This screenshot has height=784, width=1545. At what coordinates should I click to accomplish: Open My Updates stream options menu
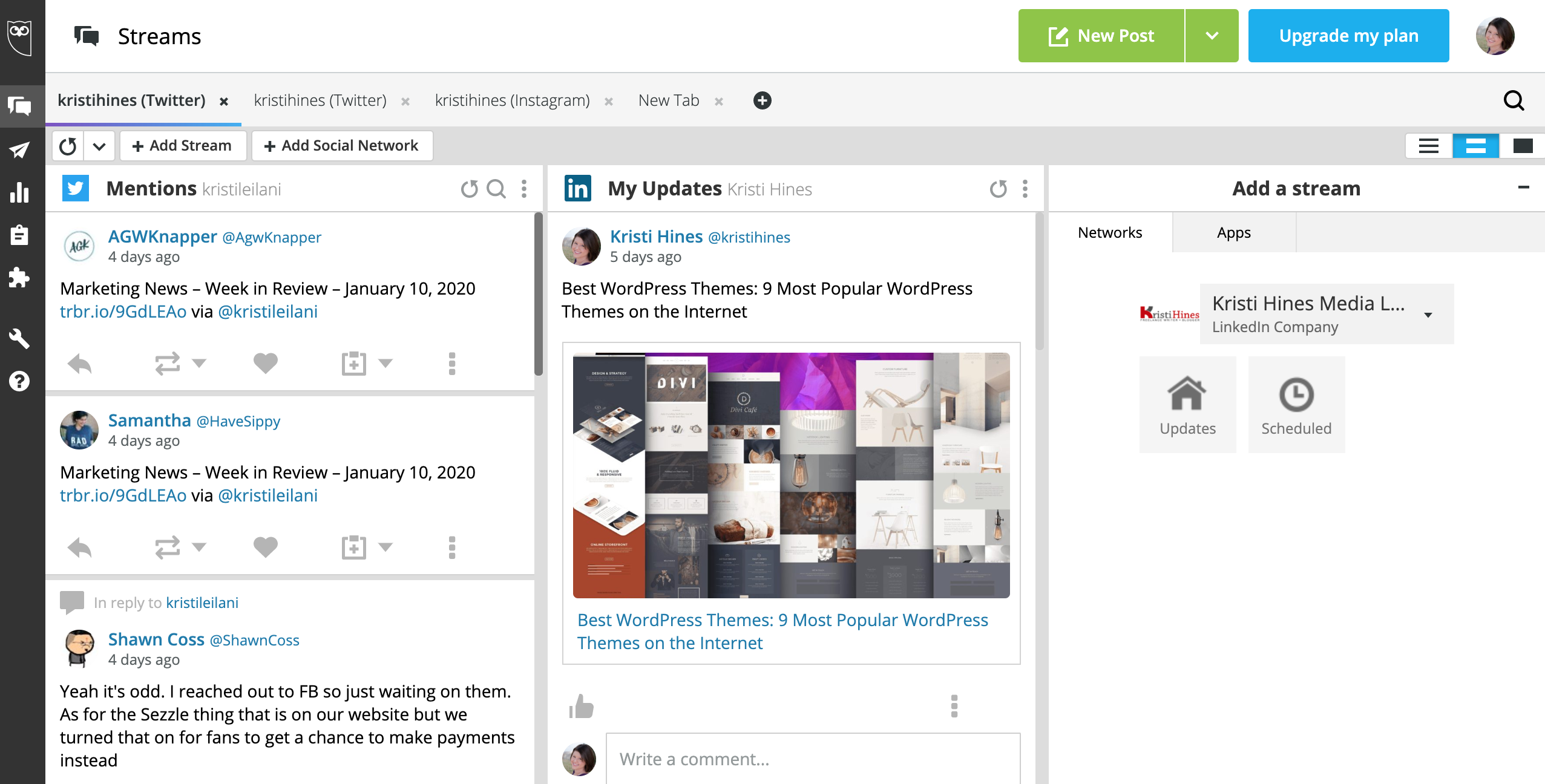pyautogui.click(x=1025, y=189)
